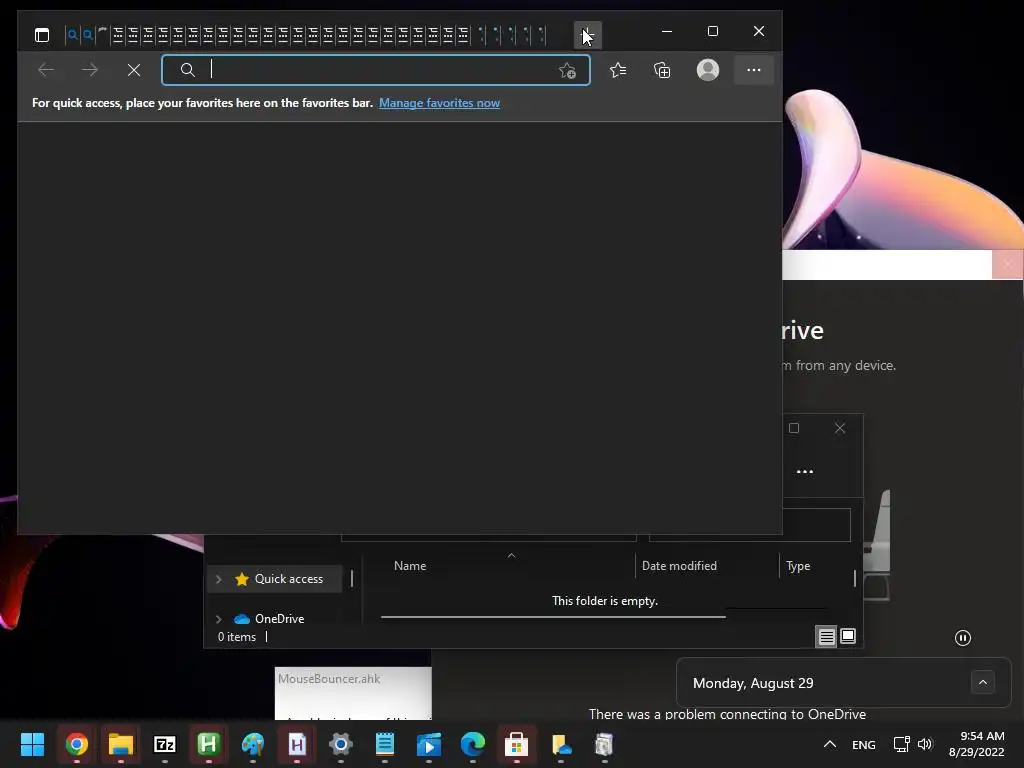Viewport: 1024px width, 768px height.
Task: Open File Explorer See more ellipsis menu
Action: click(805, 472)
